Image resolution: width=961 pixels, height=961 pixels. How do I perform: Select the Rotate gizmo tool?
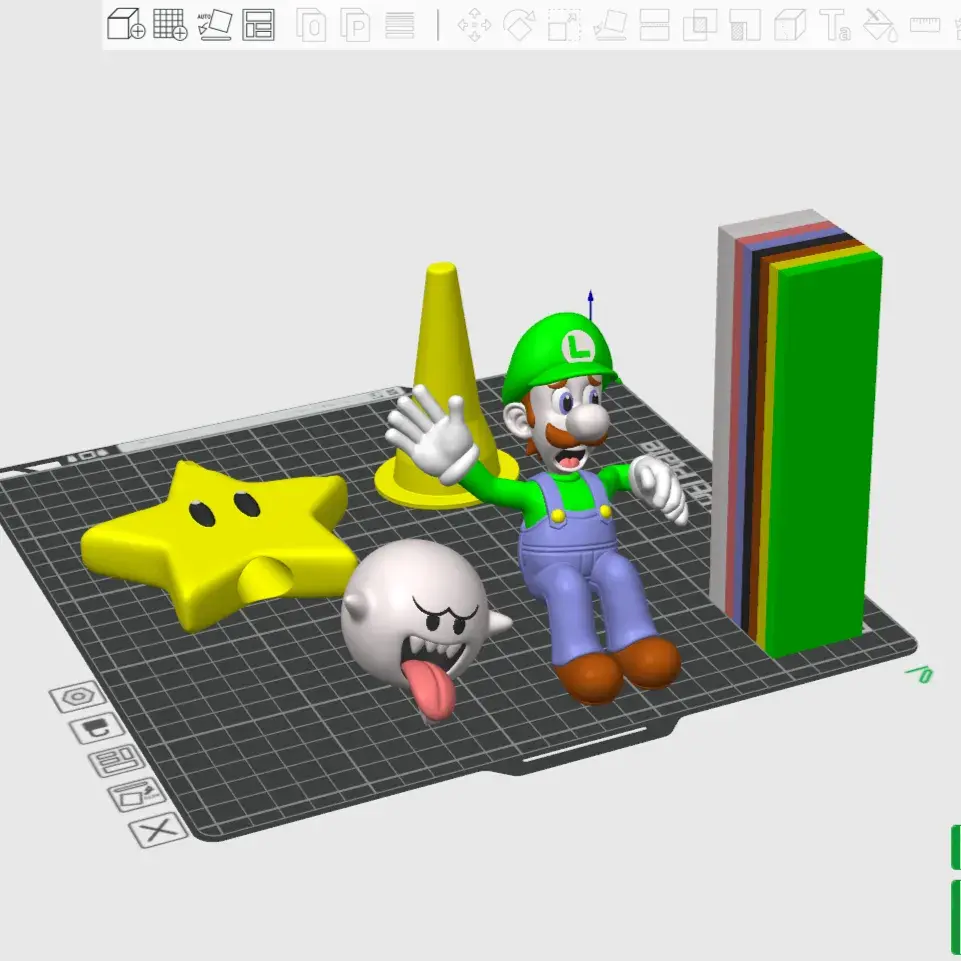click(518, 25)
